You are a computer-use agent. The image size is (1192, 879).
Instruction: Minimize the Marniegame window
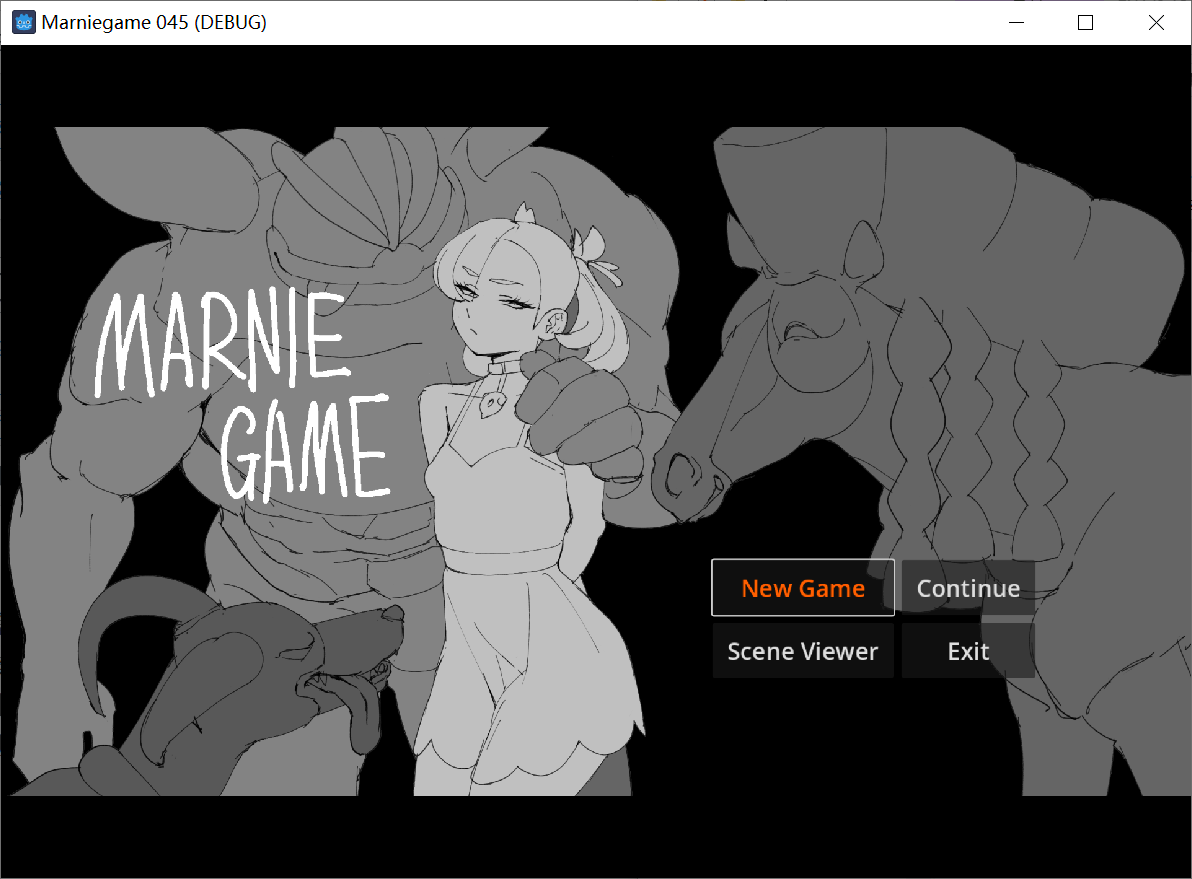coord(1016,23)
